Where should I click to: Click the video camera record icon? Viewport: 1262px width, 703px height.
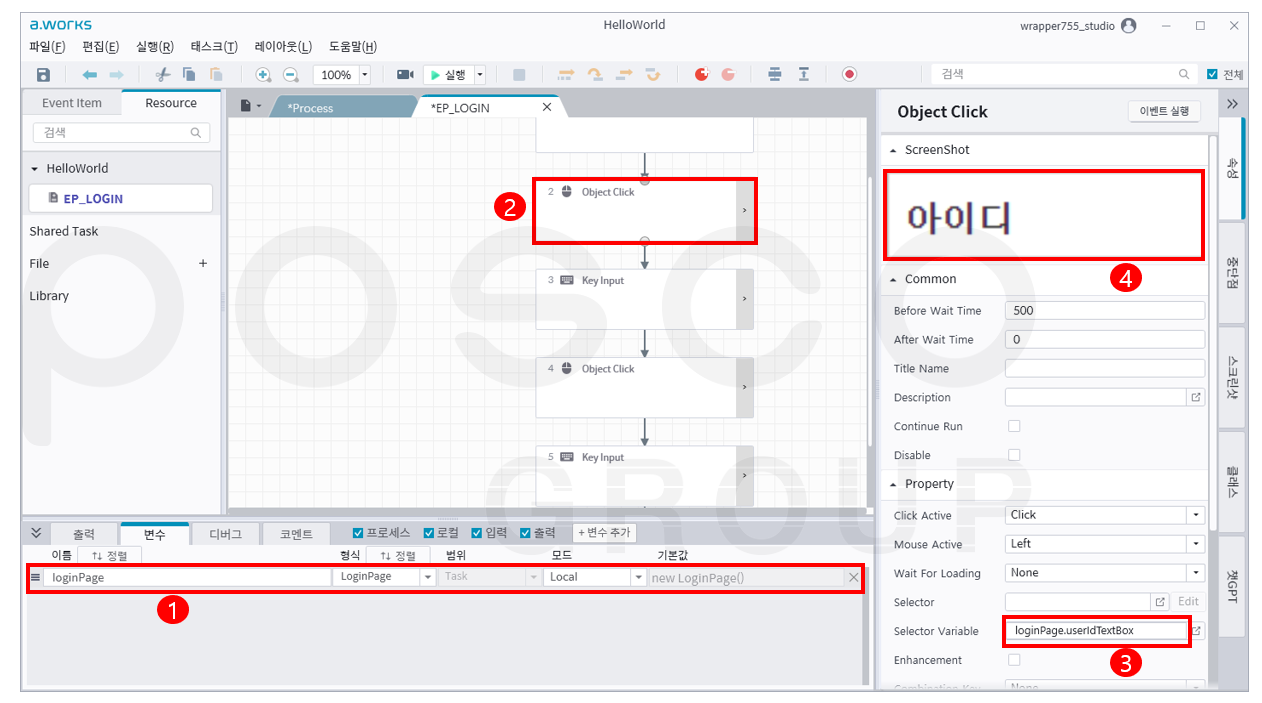pyautogui.click(x=405, y=75)
